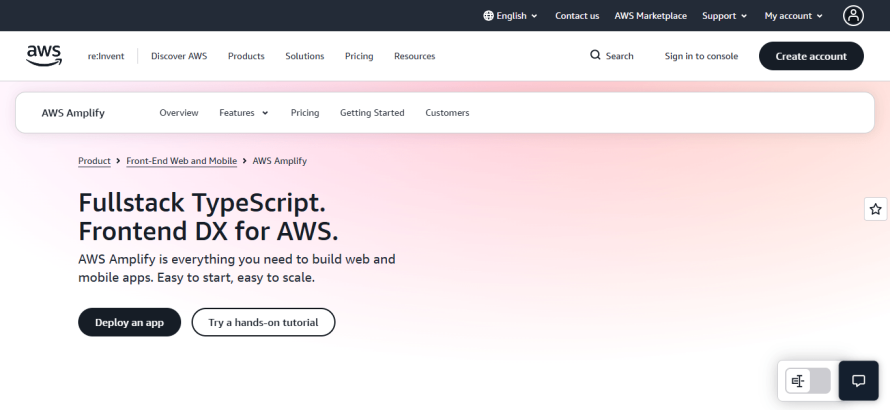Open the chat bubble icon
Image resolution: width=890 pixels, height=410 pixels.
pos(858,380)
